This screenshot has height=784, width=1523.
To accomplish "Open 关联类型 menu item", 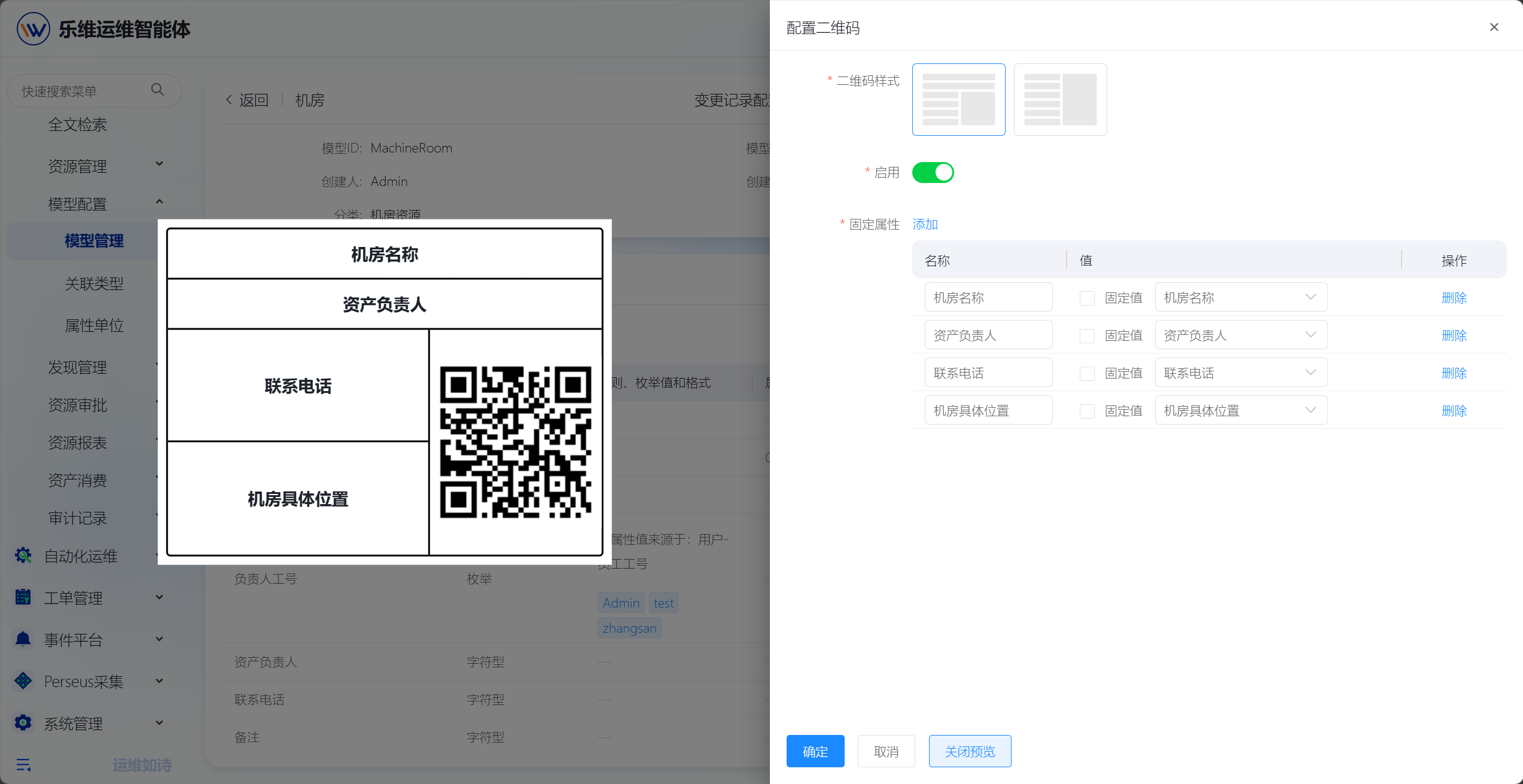I will (x=94, y=283).
